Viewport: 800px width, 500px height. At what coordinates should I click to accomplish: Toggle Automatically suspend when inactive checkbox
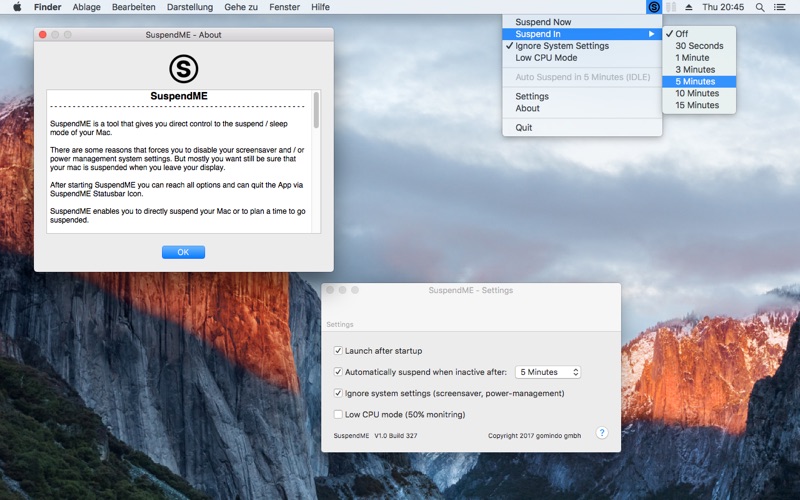click(338, 372)
